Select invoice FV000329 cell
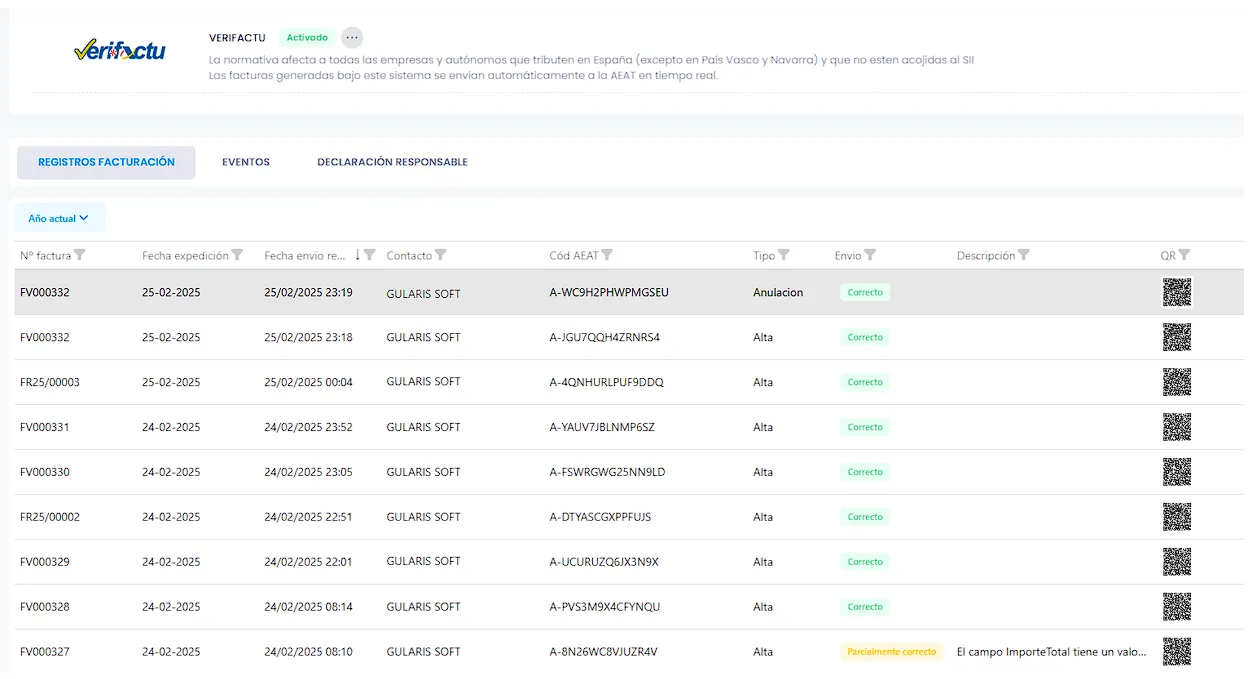 45,562
